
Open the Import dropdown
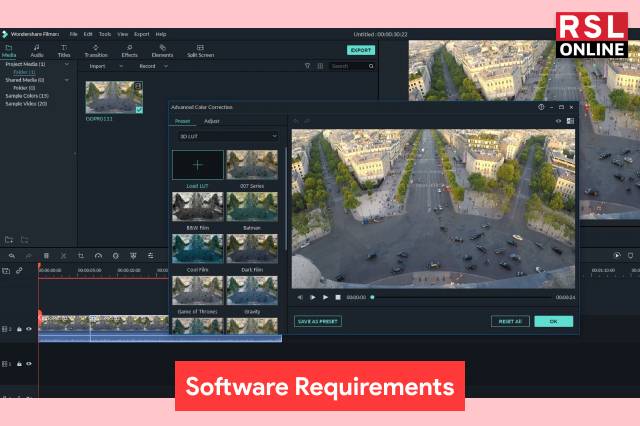click(106, 66)
